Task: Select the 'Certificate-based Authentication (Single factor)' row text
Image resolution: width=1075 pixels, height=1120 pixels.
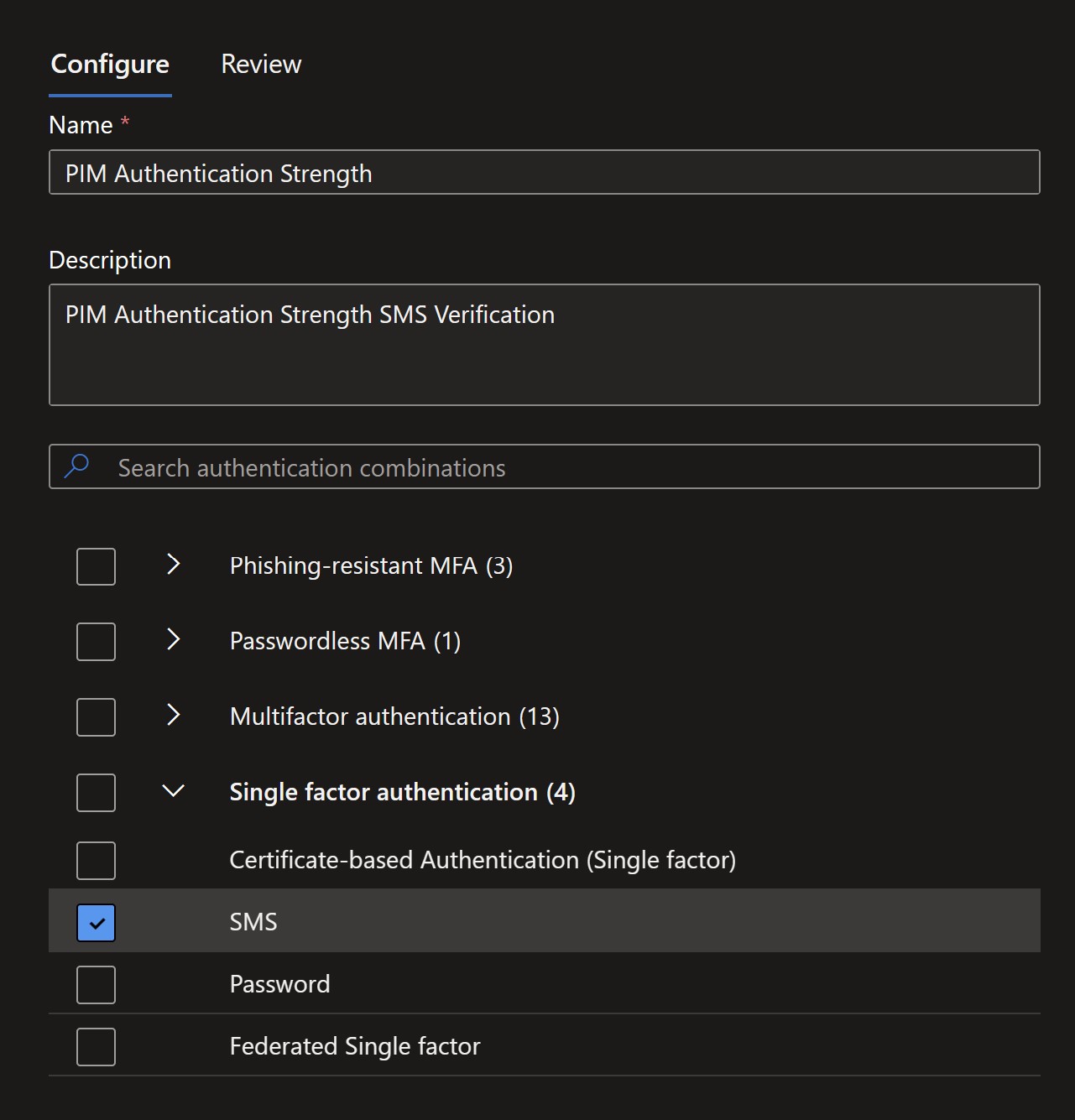Action: click(x=483, y=861)
